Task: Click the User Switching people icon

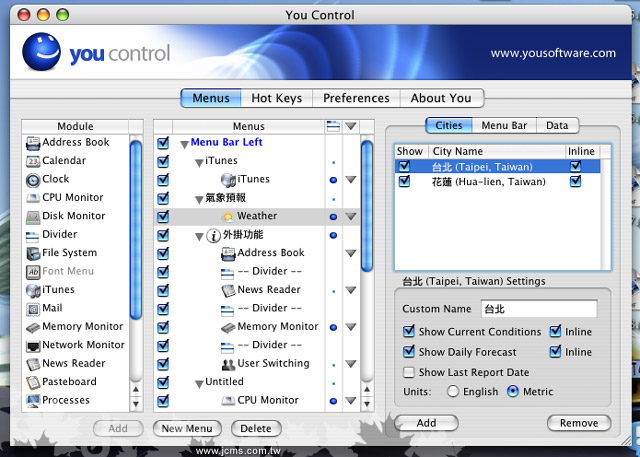Action: pyautogui.click(x=228, y=364)
